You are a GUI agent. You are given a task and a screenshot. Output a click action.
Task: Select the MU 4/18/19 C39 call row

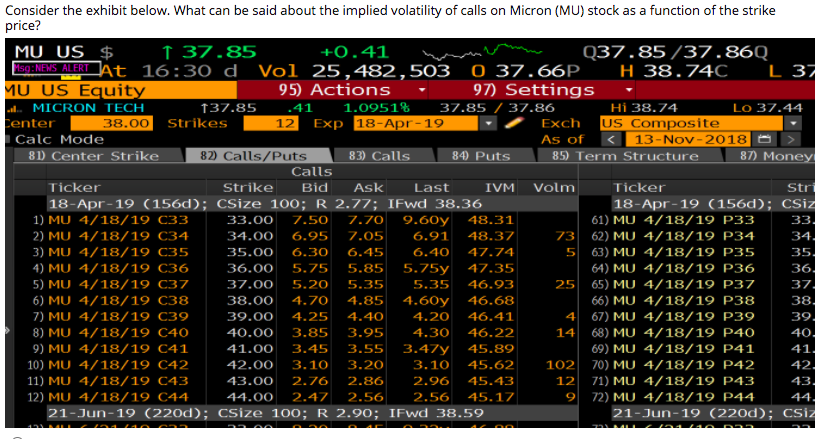(x=295, y=317)
